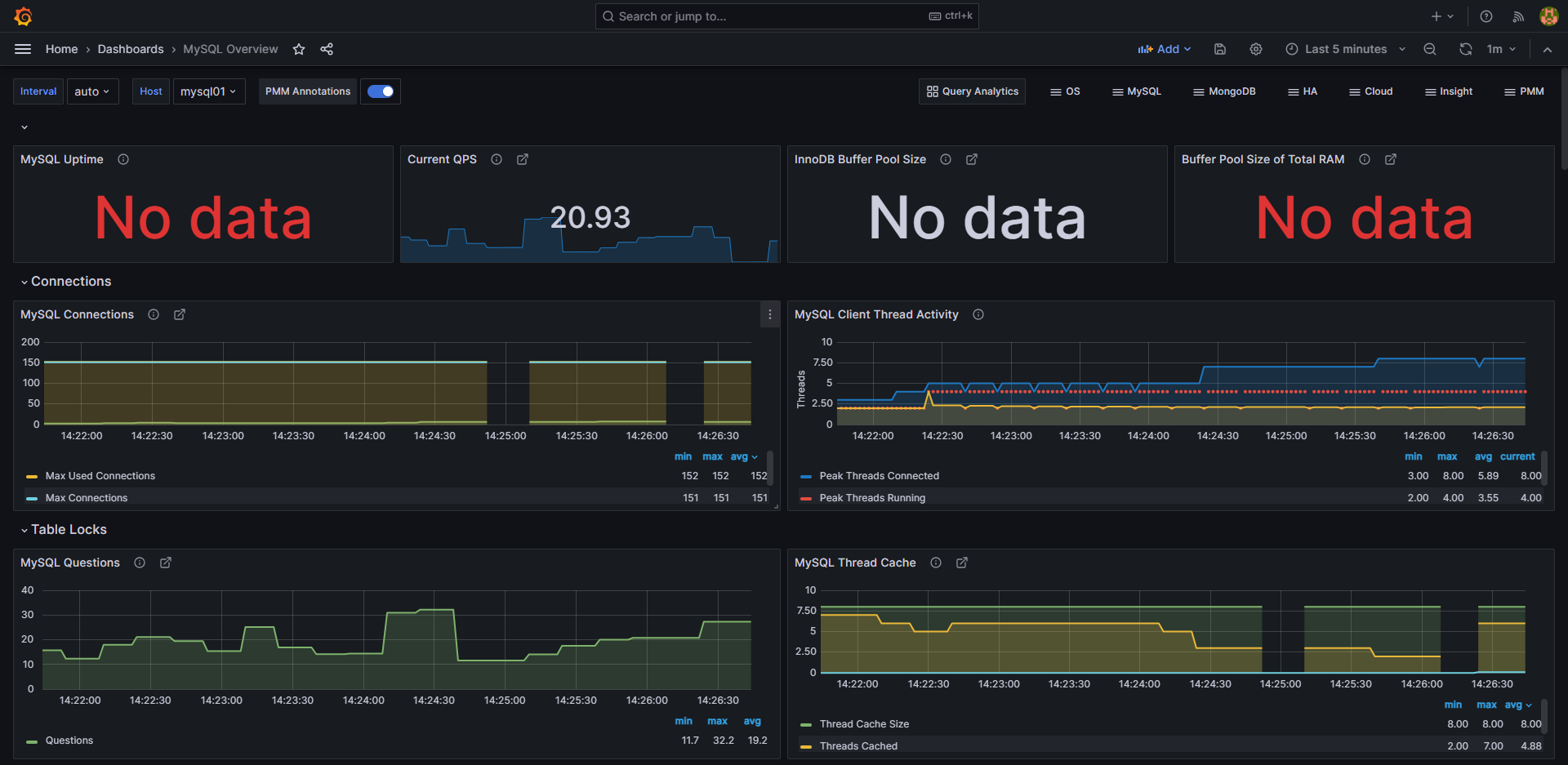Open the MySQL menu
This screenshot has width=1568, height=765.
tap(1136, 91)
